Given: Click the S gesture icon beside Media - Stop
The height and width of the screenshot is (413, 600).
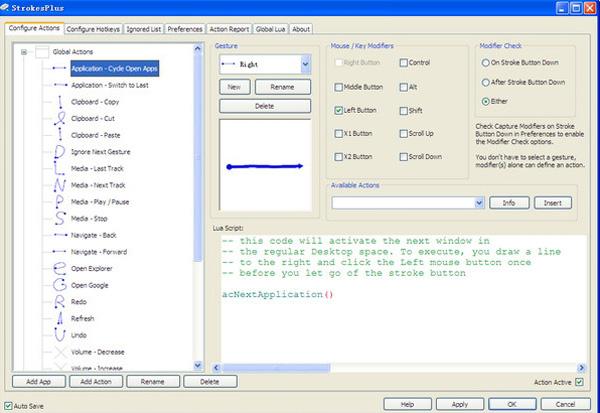Looking at the screenshot, I should click(60, 219).
